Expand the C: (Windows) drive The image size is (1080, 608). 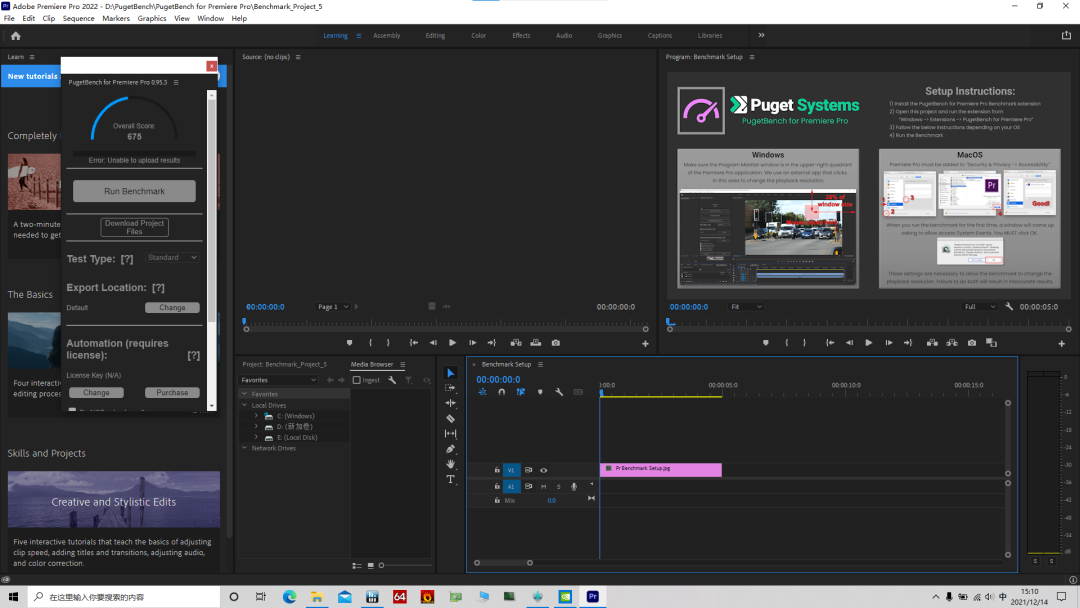pyautogui.click(x=256, y=416)
